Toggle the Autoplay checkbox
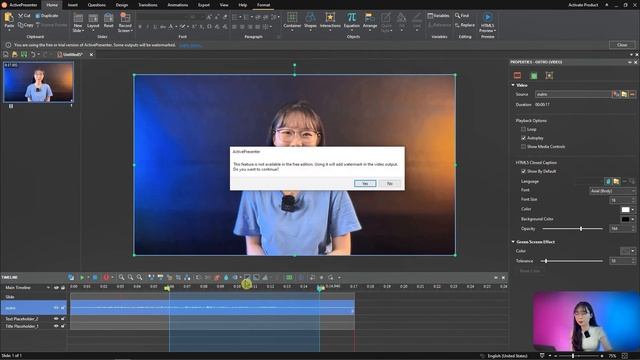This screenshot has height=360, width=640. [523, 138]
